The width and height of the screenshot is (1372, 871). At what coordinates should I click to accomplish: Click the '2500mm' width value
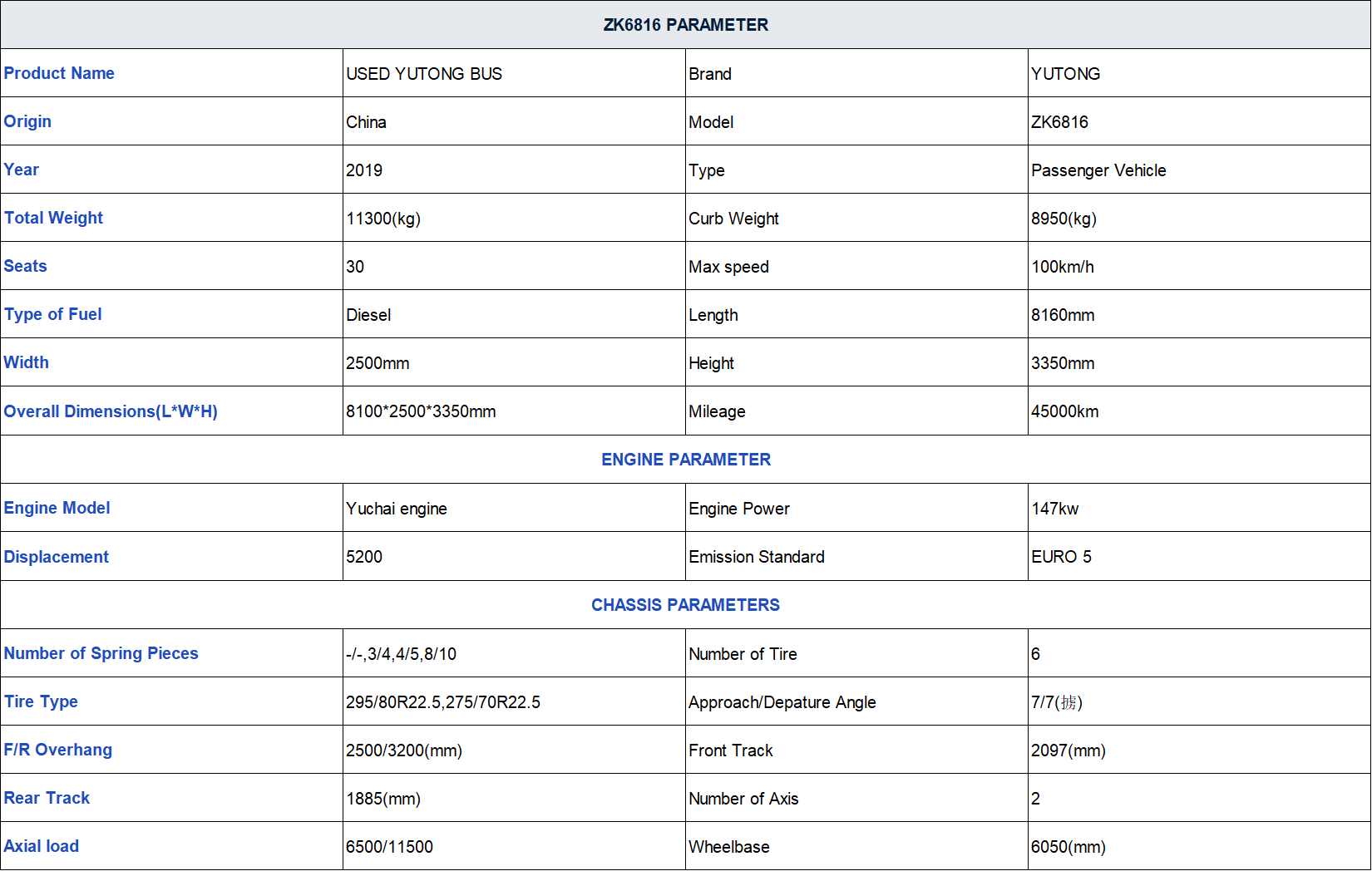[x=378, y=363]
